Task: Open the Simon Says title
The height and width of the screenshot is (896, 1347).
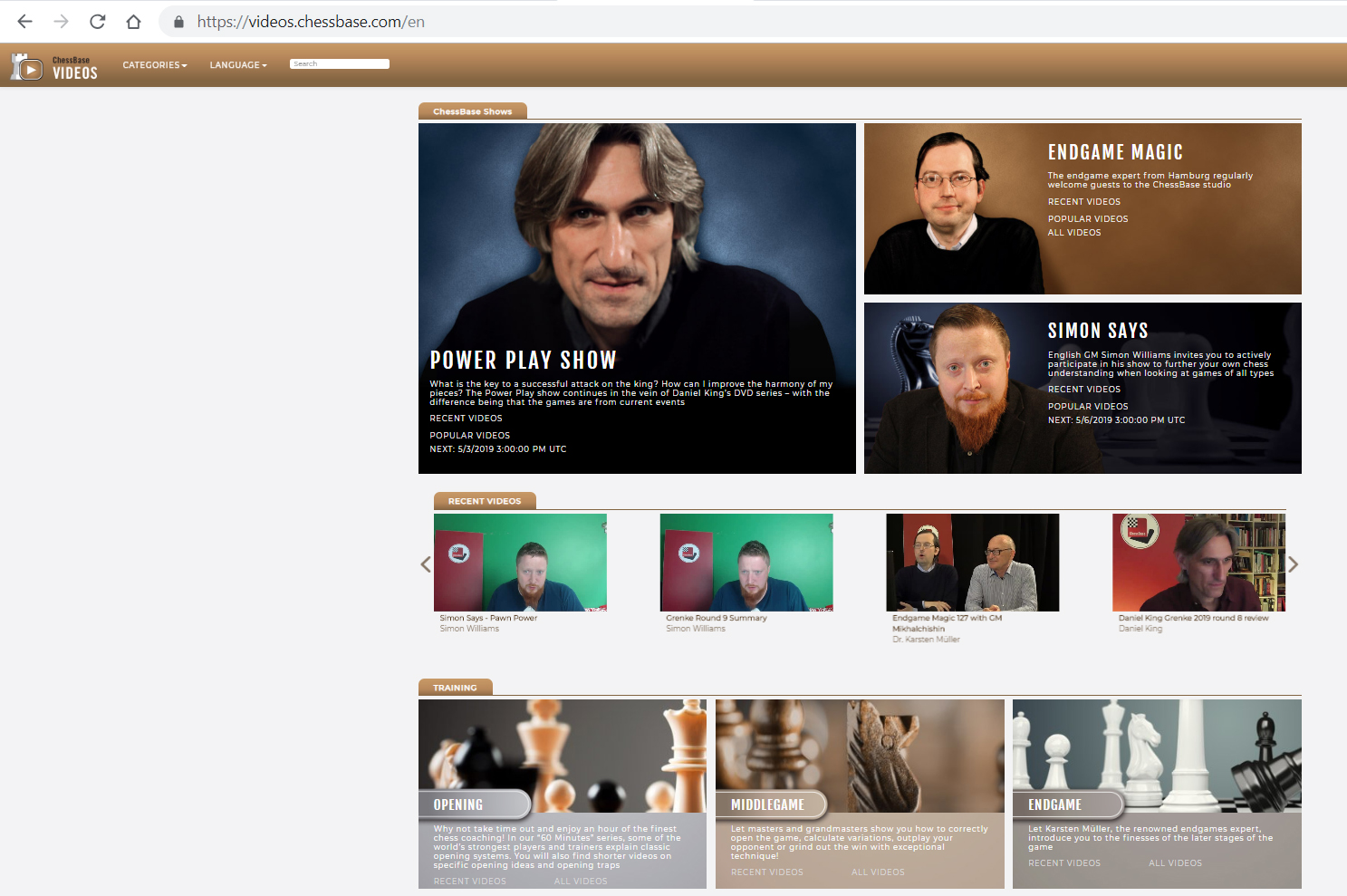Action: 1098,331
